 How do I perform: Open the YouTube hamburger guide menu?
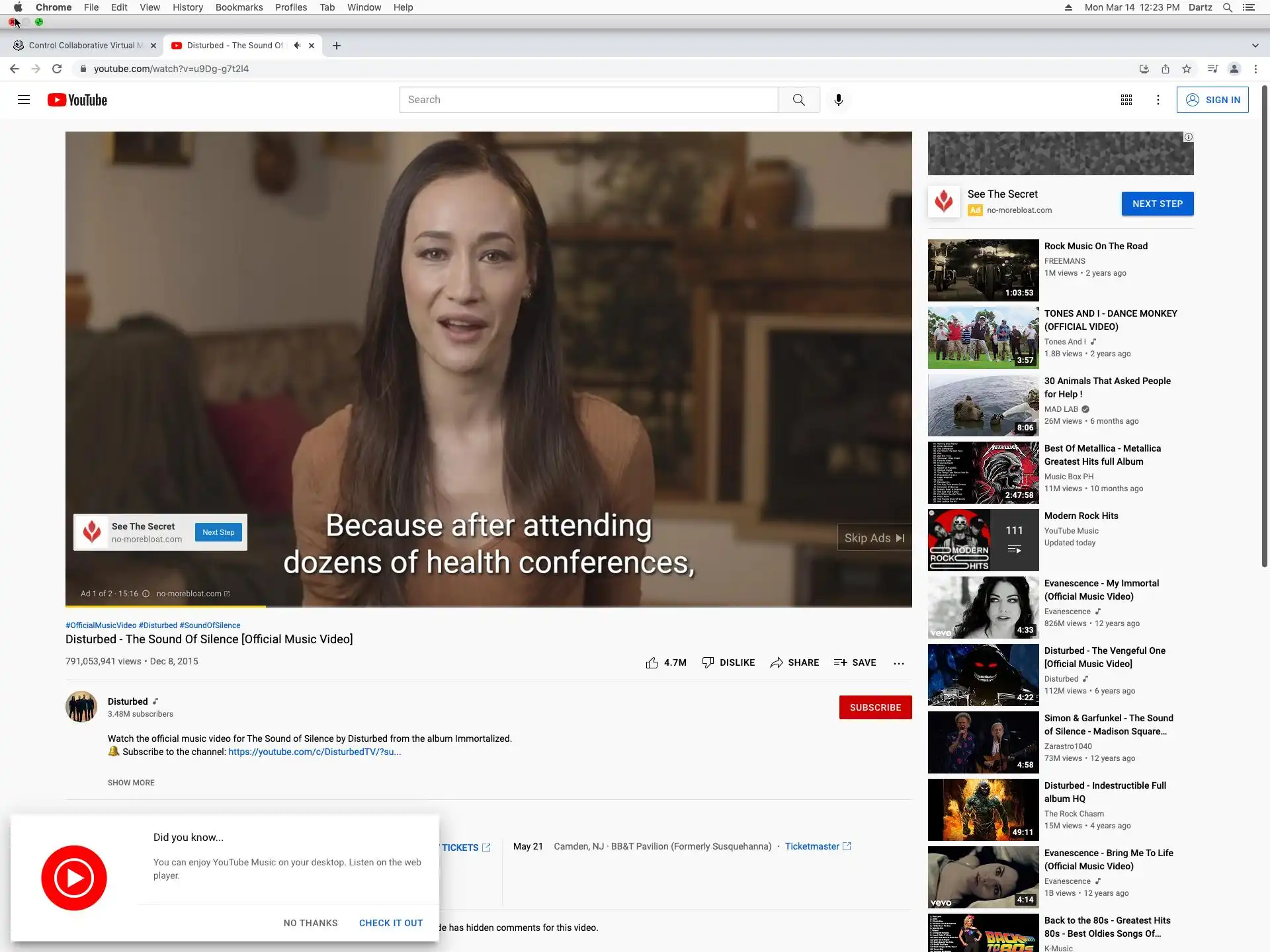point(24,100)
